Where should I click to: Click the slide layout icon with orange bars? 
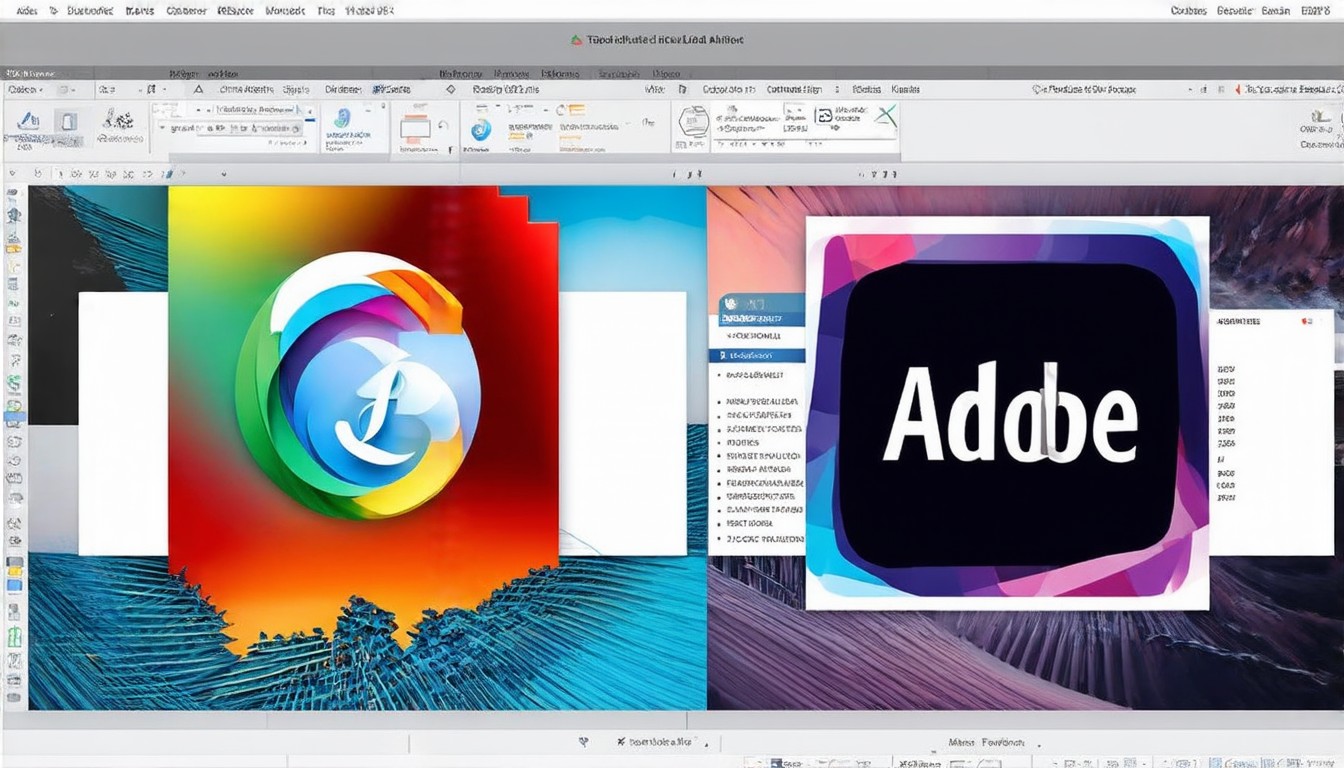point(415,129)
